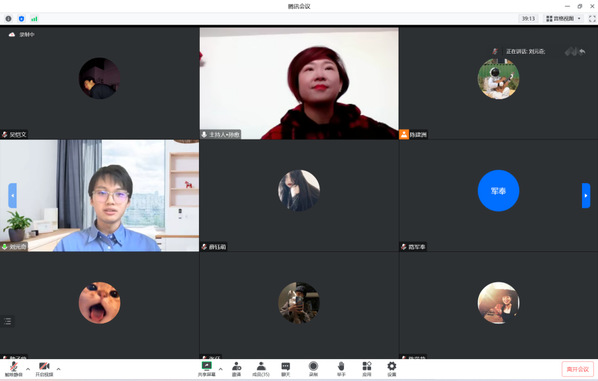Start recording with the record icon
Viewport: 598px width, 381px height.
click(x=313, y=369)
